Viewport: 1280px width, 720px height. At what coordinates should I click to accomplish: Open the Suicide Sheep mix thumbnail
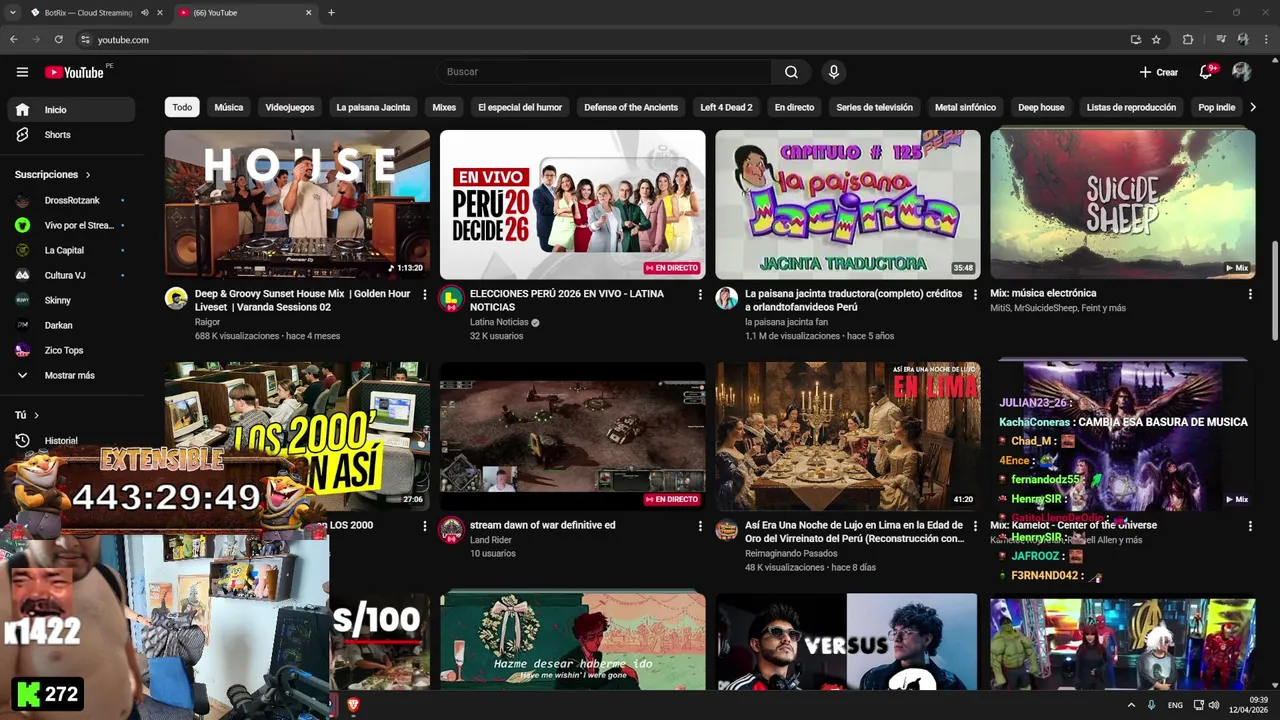[x=1123, y=204]
